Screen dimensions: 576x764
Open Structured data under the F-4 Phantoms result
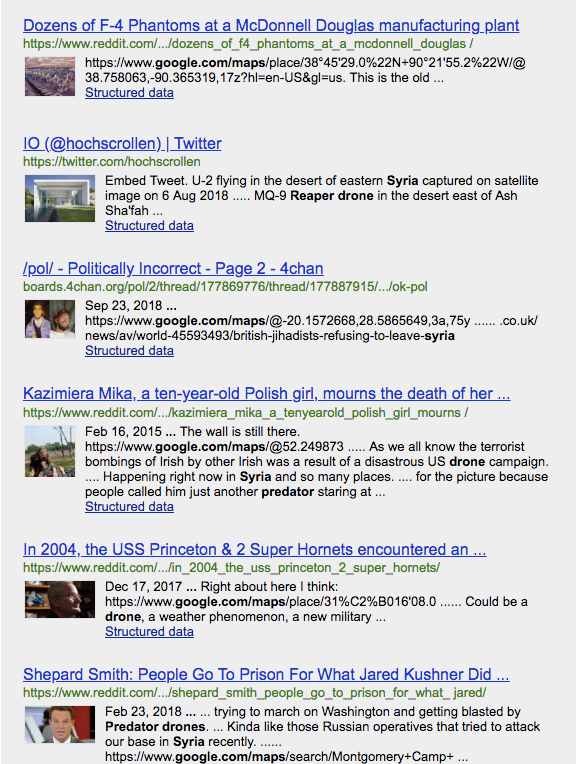click(129, 93)
